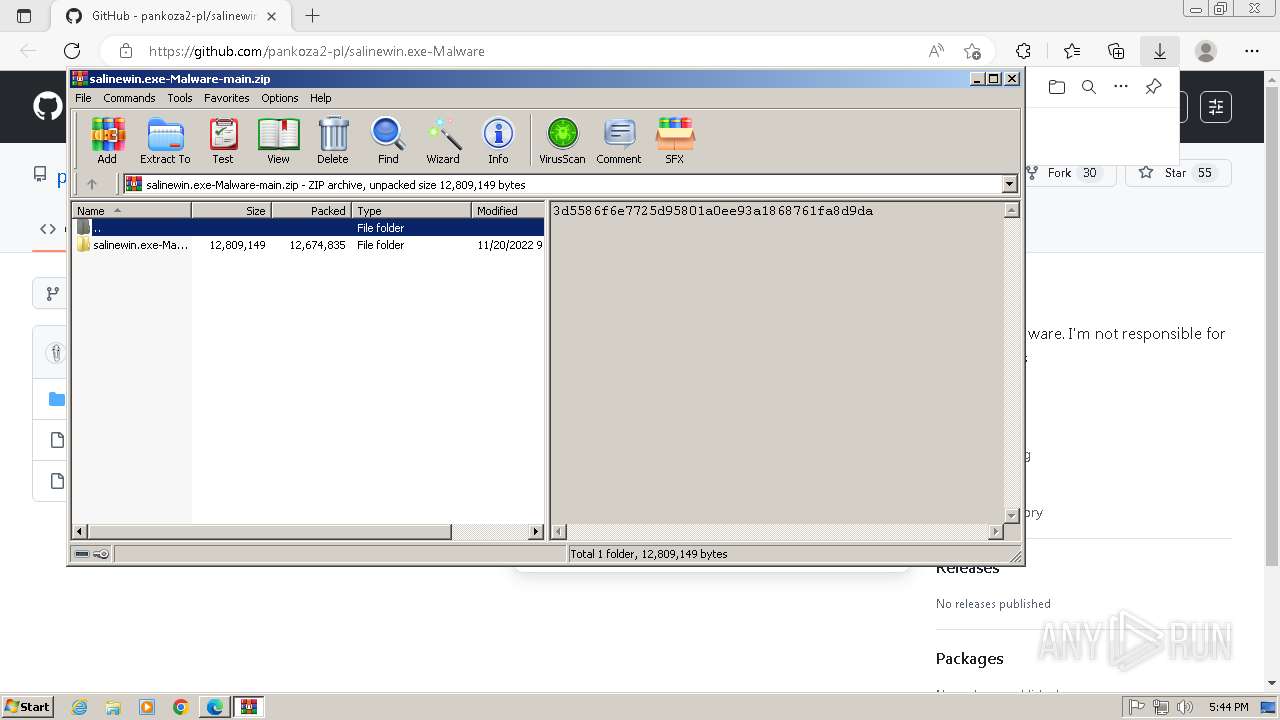
Task: Click the Extract To toolbar icon
Action: pyautogui.click(x=165, y=140)
